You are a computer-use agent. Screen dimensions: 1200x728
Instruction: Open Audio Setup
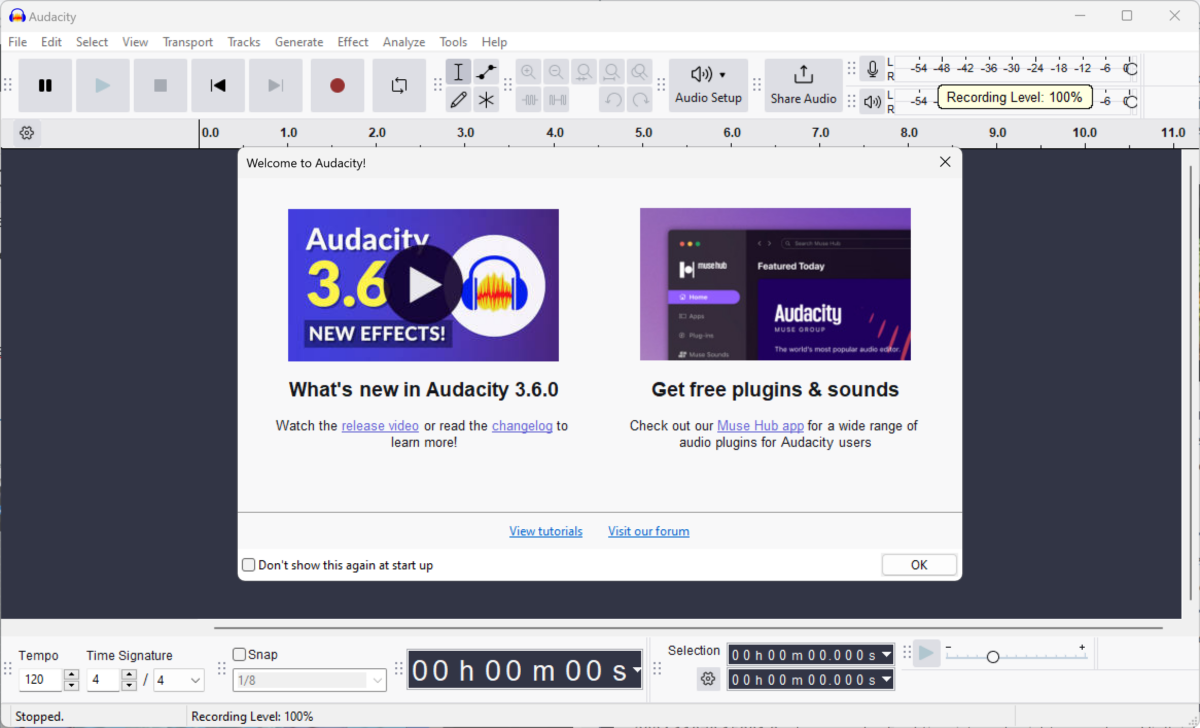pos(708,85)
